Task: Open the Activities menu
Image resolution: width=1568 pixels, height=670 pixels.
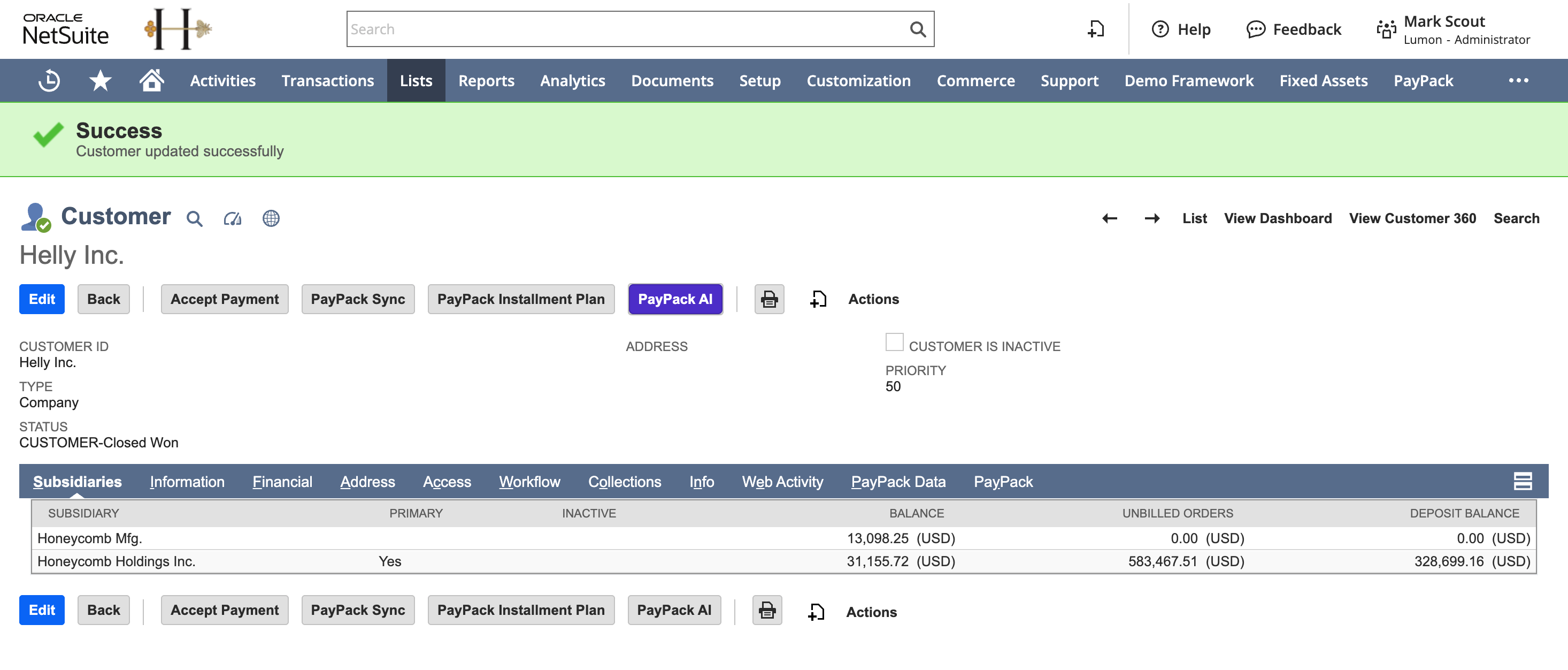Action: (x=223, y=80)
